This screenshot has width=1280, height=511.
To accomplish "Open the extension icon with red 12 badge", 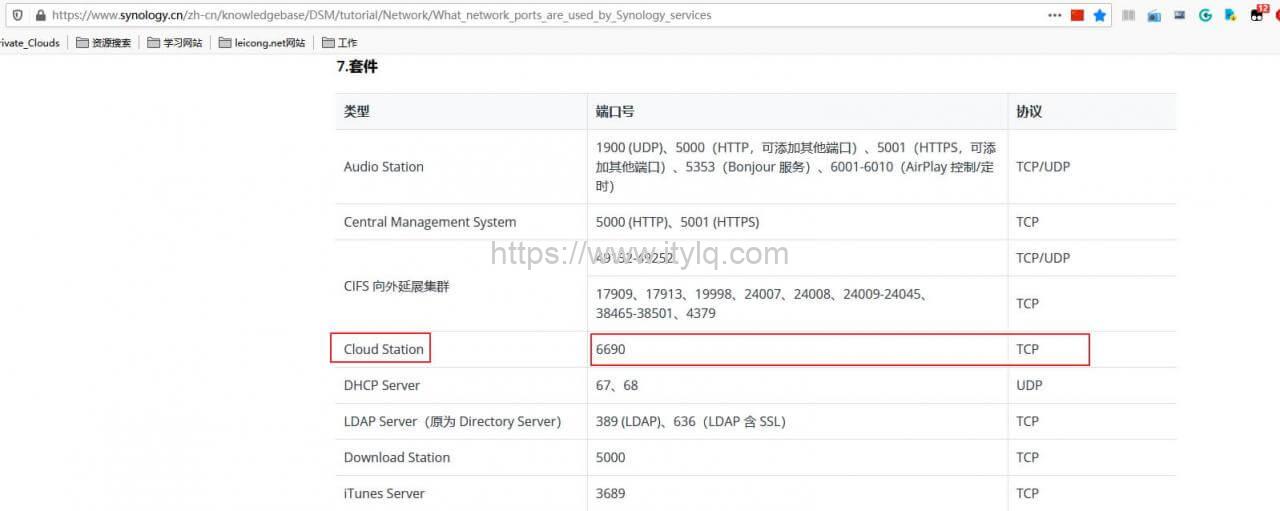I will [x=1258, y=15].
